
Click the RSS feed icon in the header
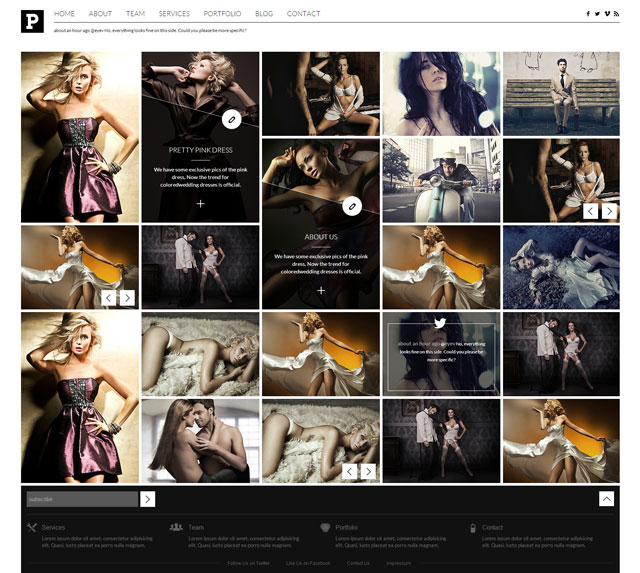(616, 14)
